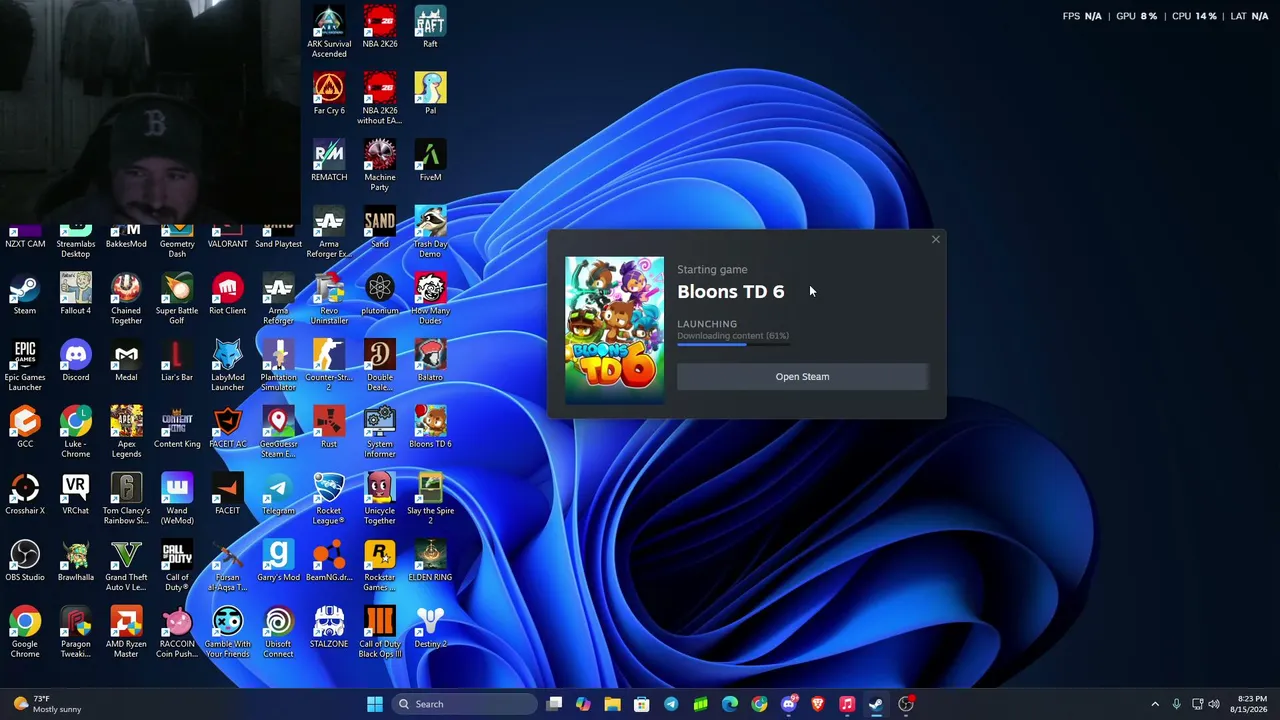Open Microsoft Edge from the taskbar
1280x720 pixels.
(730, 704)
